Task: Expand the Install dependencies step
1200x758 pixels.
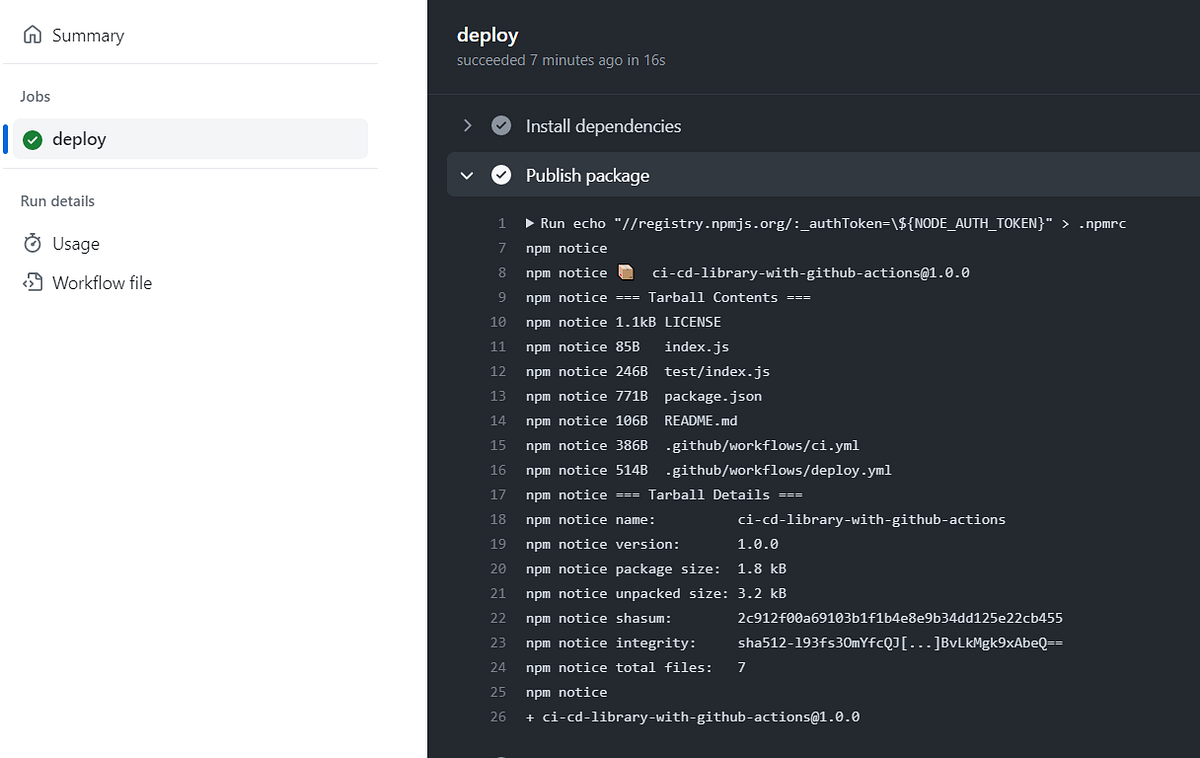Action: (x=466, y=125)
